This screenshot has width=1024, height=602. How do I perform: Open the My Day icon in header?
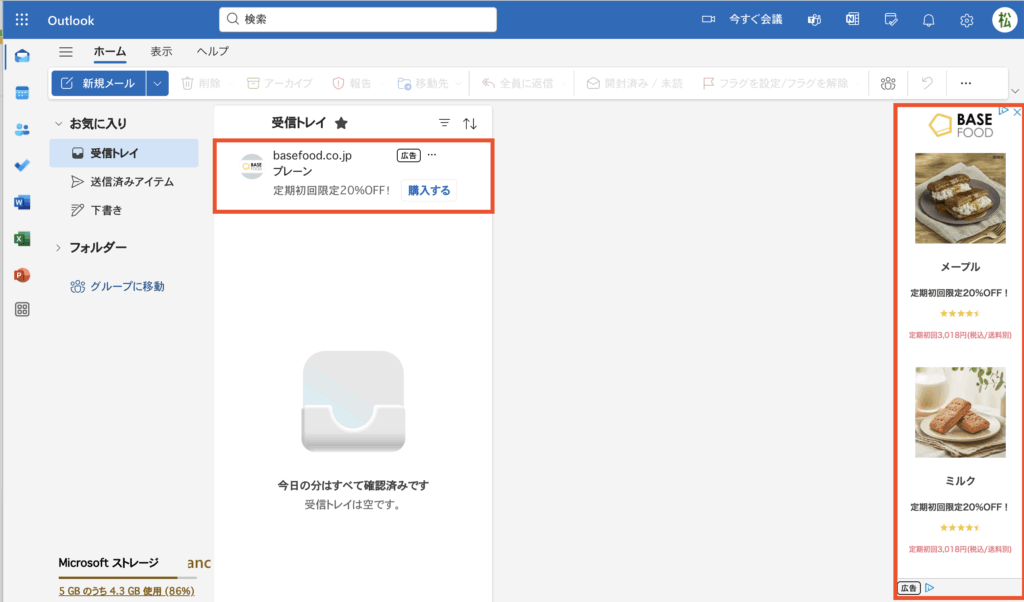coord(891,20)
